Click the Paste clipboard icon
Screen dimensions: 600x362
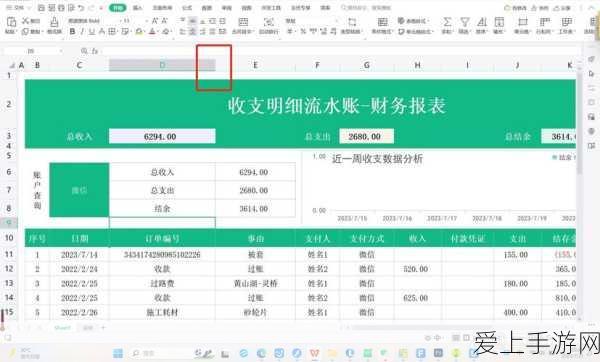pyautogui.click(x=11, y=22)
